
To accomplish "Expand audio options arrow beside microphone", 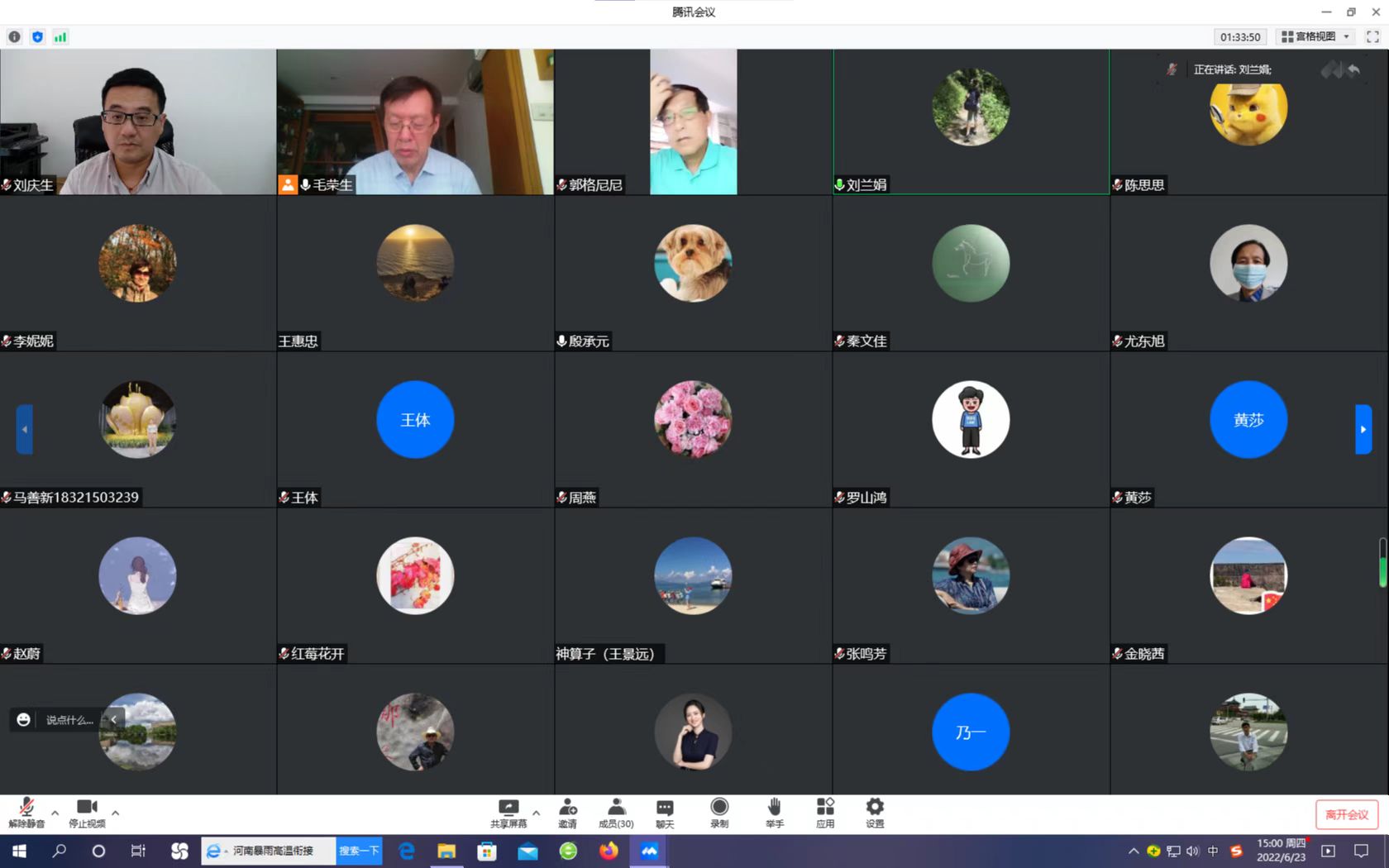I will tap(55, 813).
